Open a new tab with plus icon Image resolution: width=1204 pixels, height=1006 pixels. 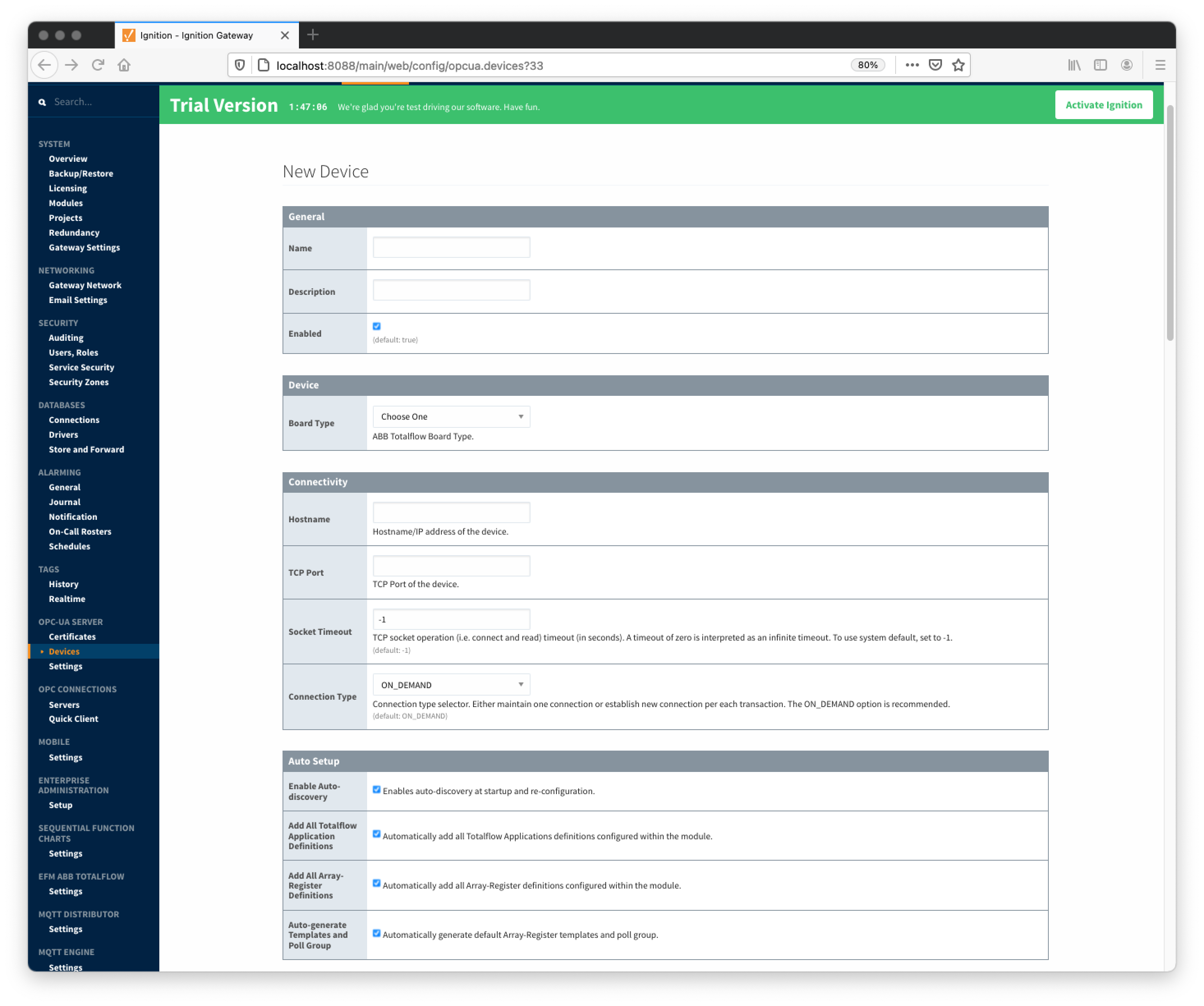313,35
